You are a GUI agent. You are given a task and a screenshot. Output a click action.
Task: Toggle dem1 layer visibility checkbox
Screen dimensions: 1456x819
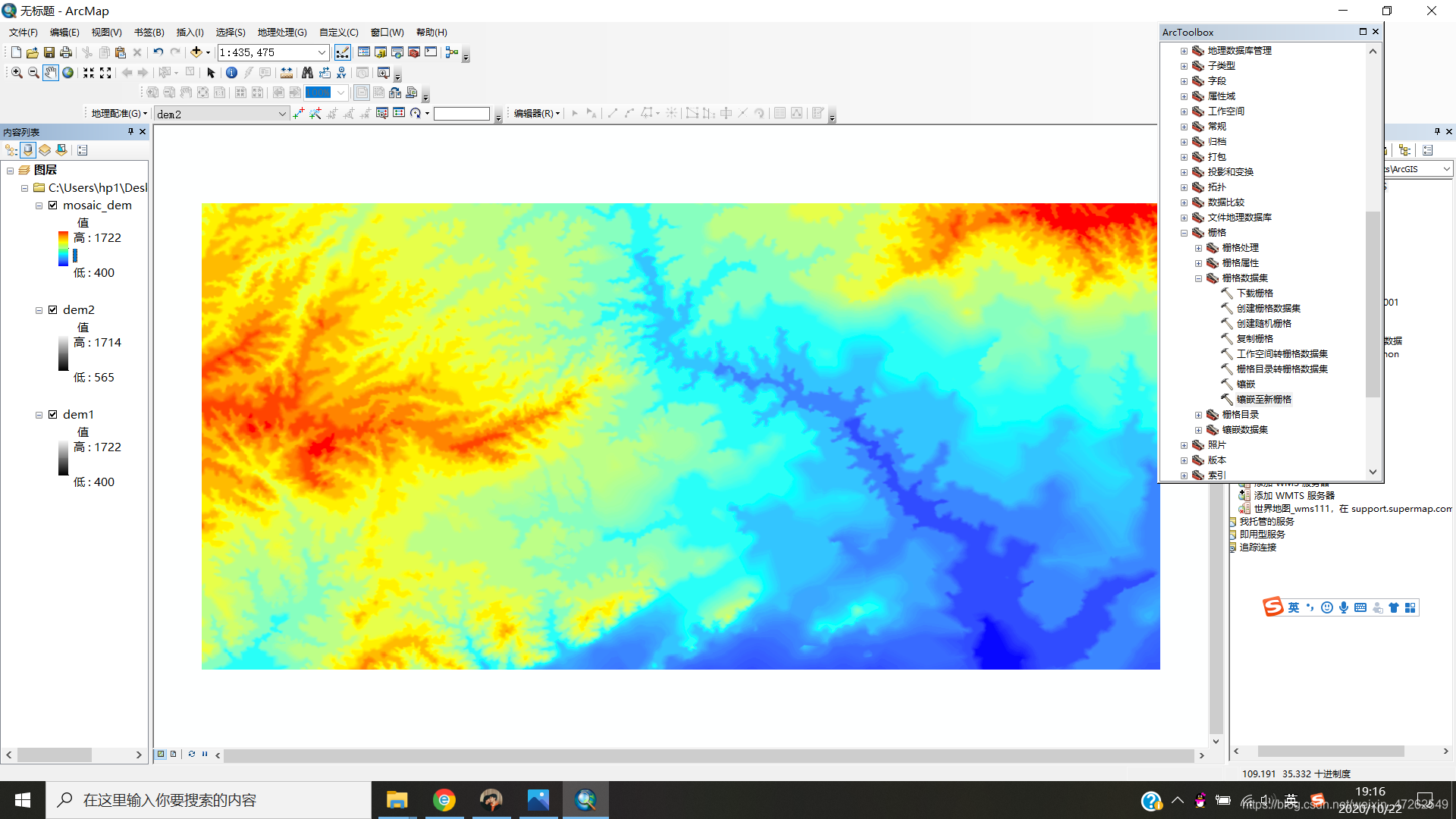tap(53, 415)
